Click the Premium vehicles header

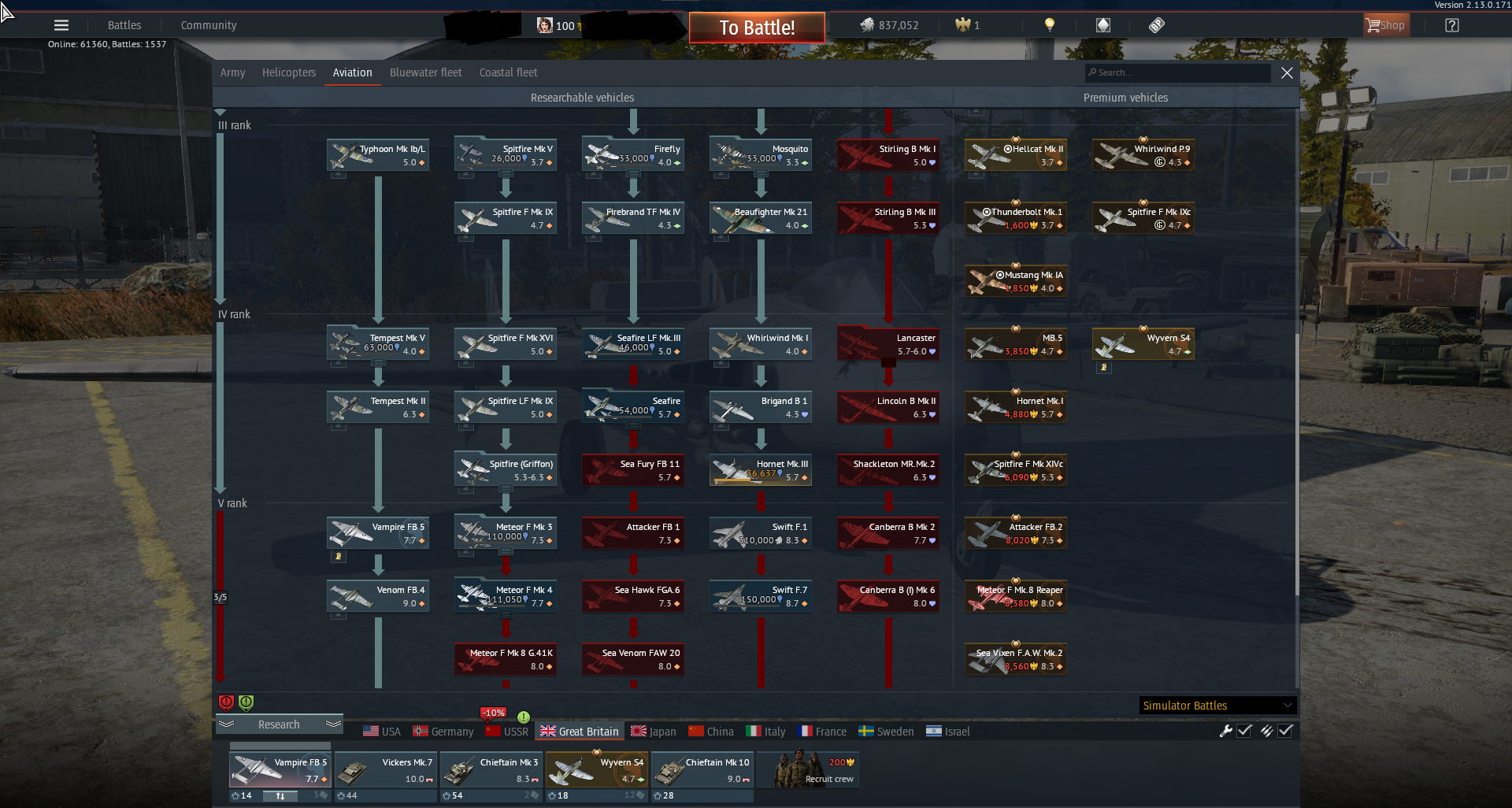pos(1125,98)
